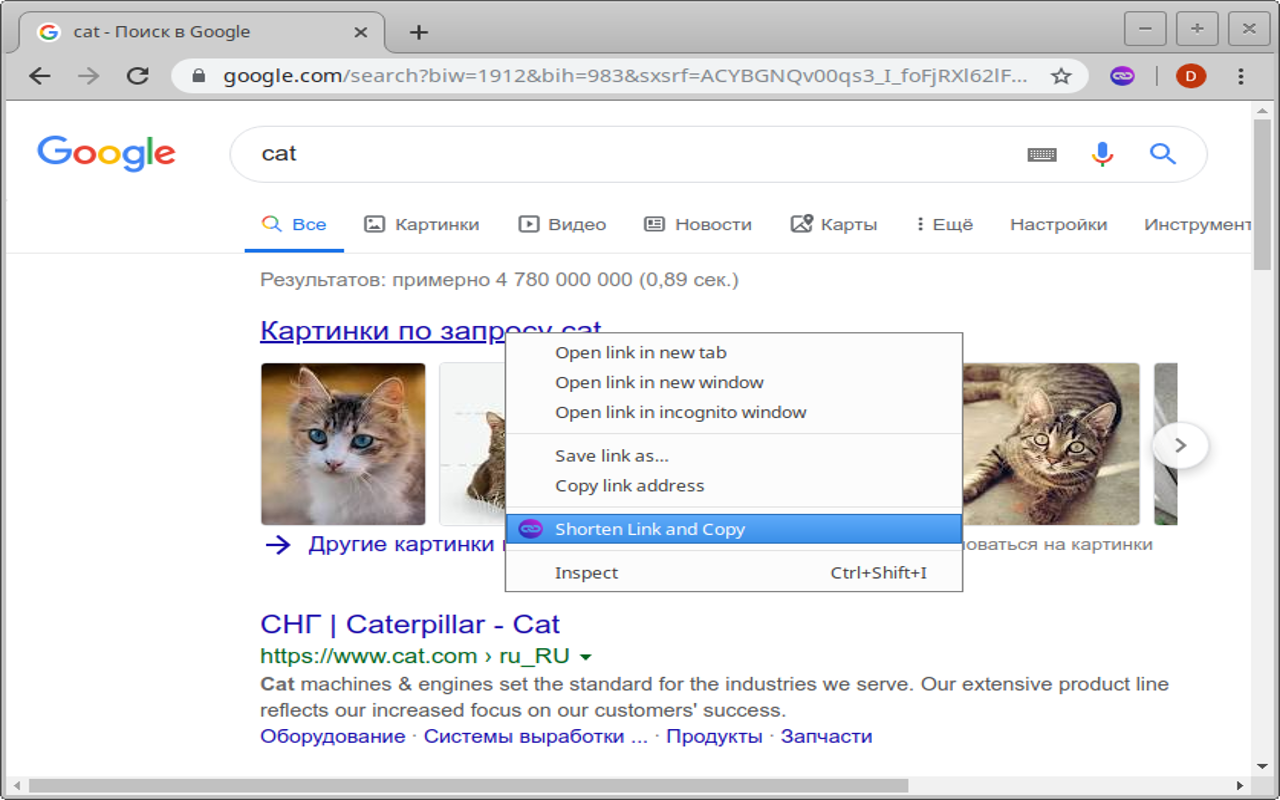Click the scroll down arrow of vertical scrollbar
This screenshot has width=1280, height=800.
[x=1263, y=767]
